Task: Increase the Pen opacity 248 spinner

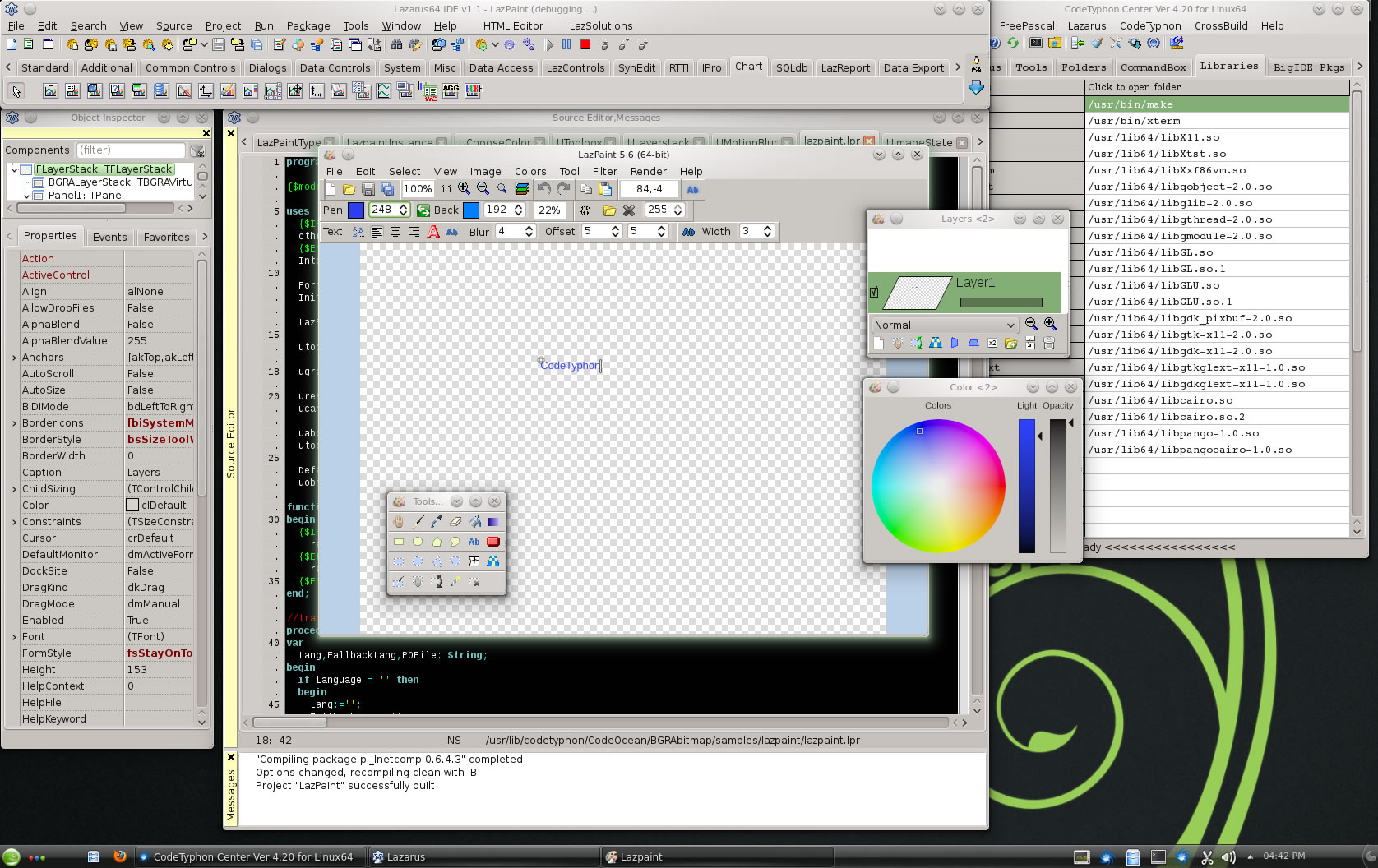Action: coord(404,206)
